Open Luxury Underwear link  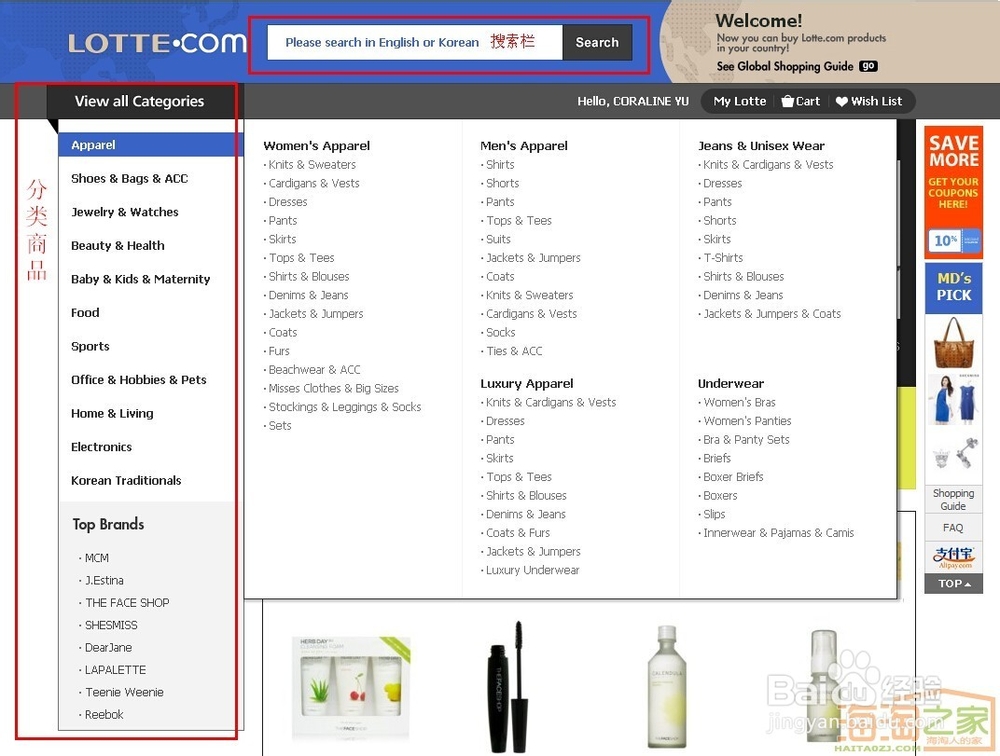click(x=533, y=570)
